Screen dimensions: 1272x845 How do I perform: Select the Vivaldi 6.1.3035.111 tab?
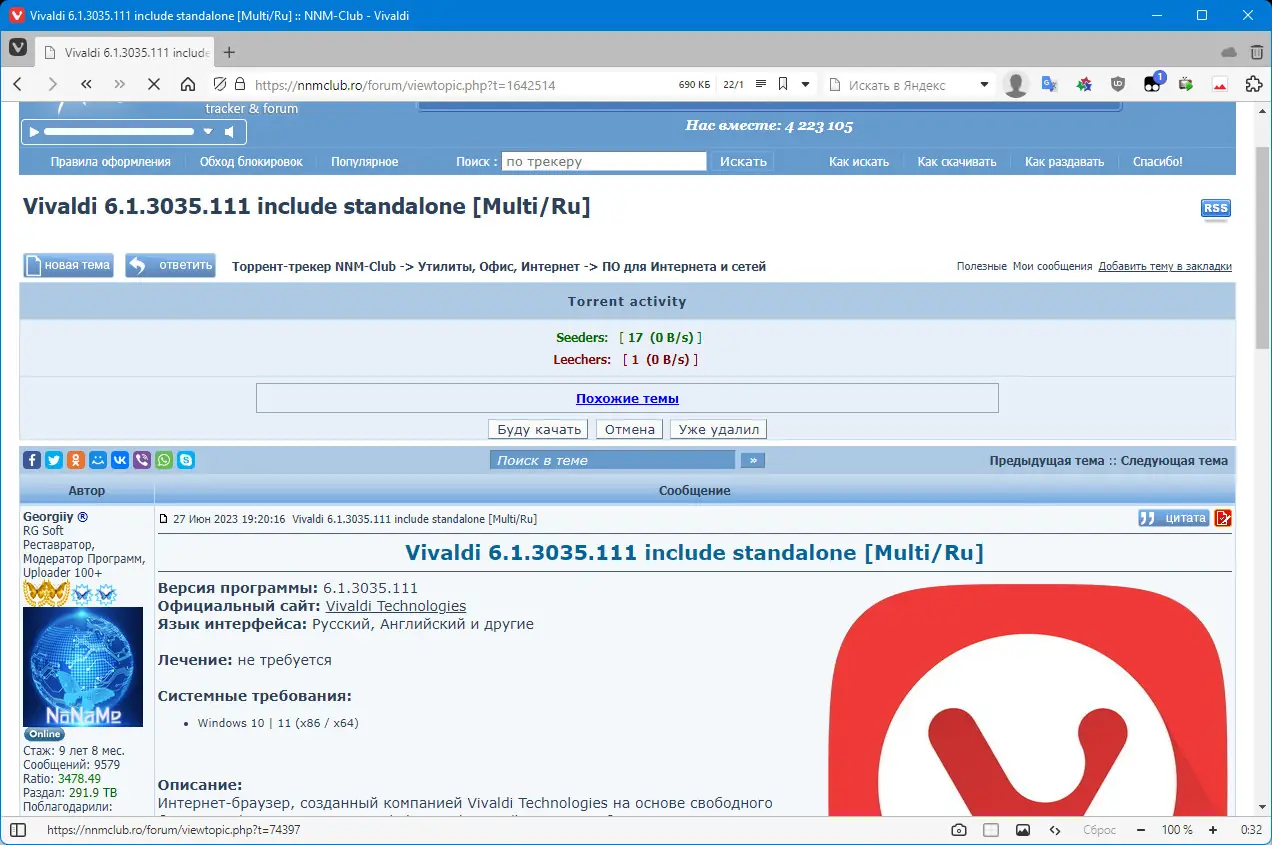124,52
